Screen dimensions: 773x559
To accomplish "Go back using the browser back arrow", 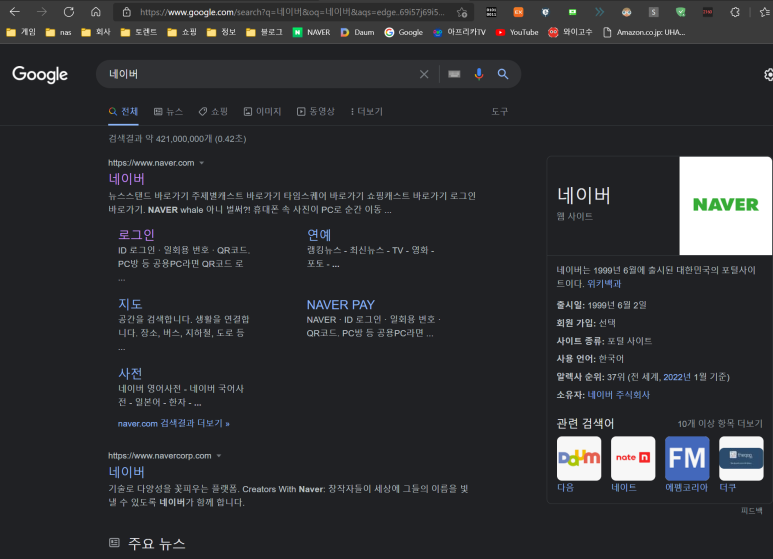I will pyautogui.click(x=15, y=11).
